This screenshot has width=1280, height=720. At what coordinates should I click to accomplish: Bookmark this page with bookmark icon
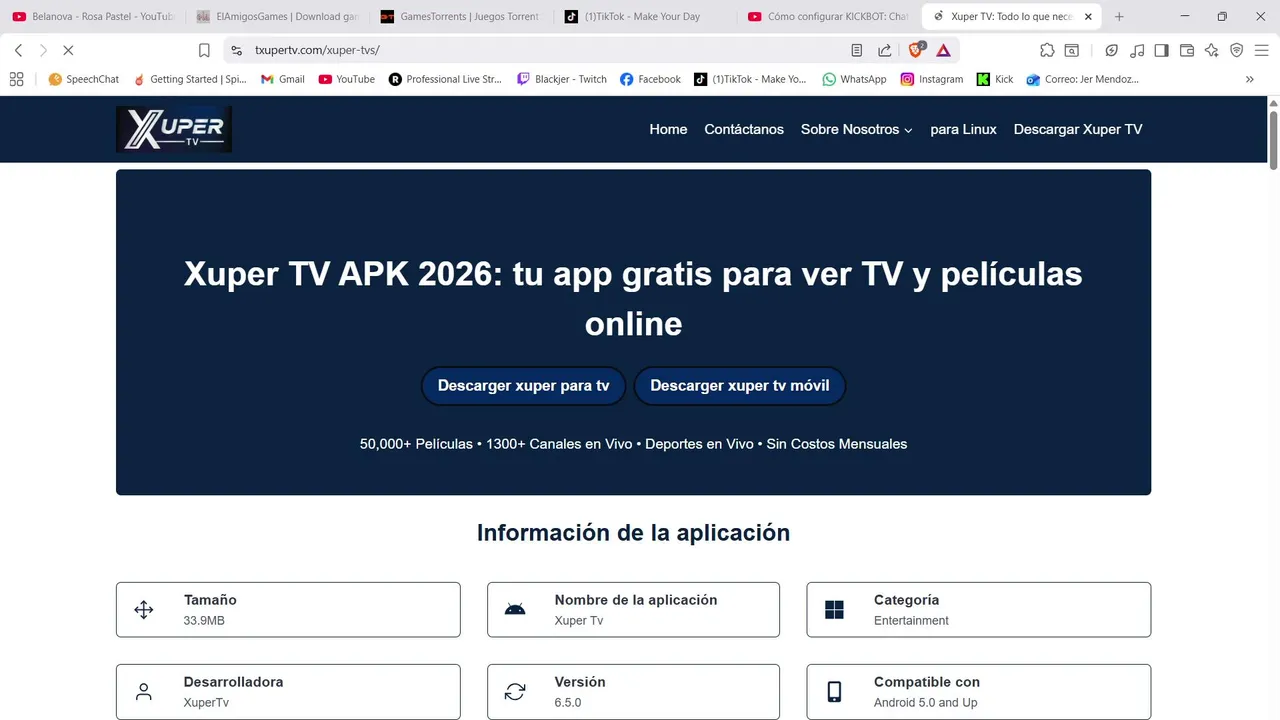point(204,50)
